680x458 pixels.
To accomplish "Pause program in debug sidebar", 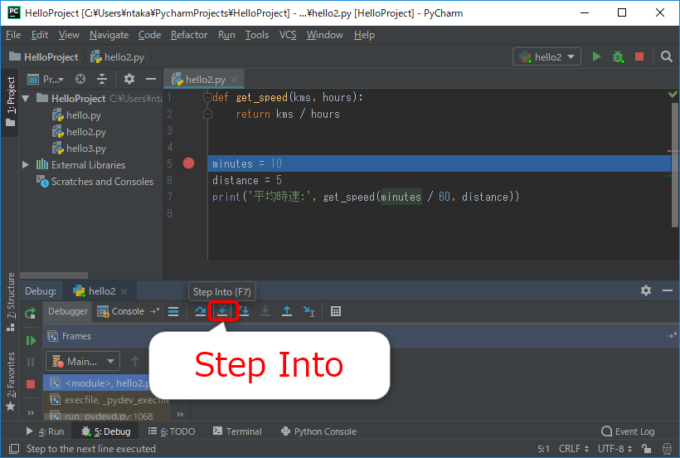I will click(30, 362).
